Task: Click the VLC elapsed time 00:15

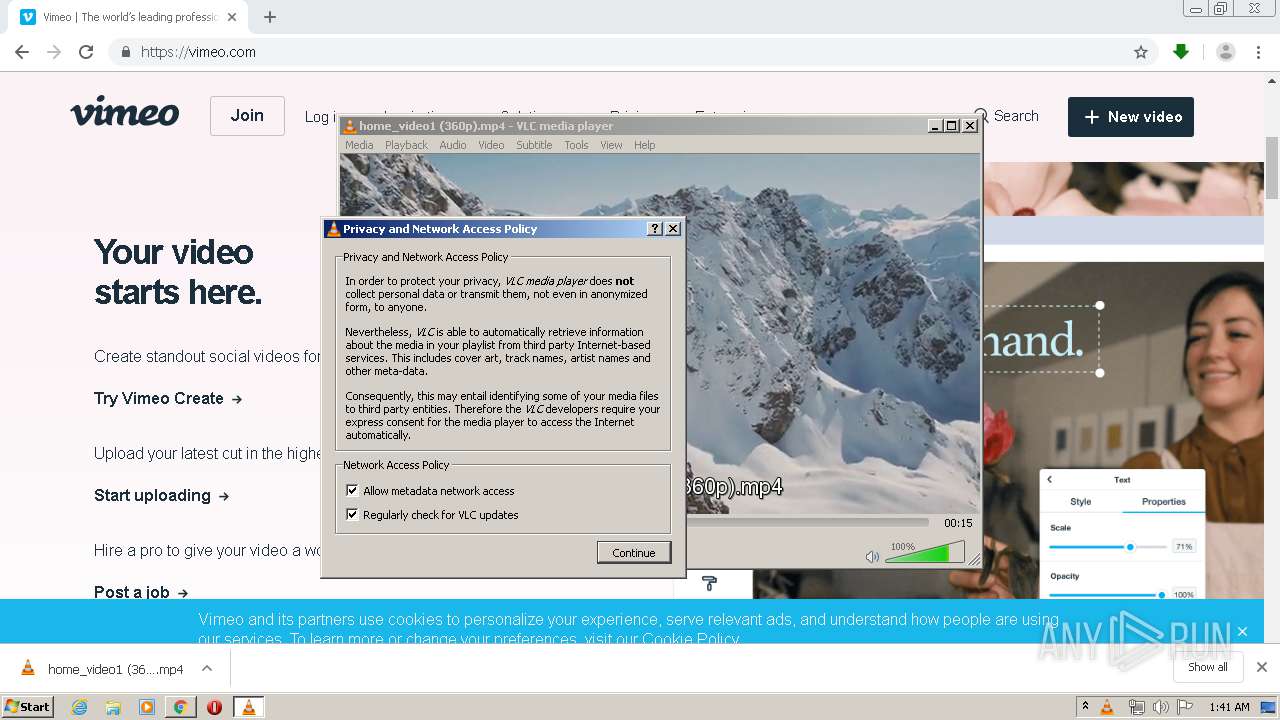Action: coord(958,523)
